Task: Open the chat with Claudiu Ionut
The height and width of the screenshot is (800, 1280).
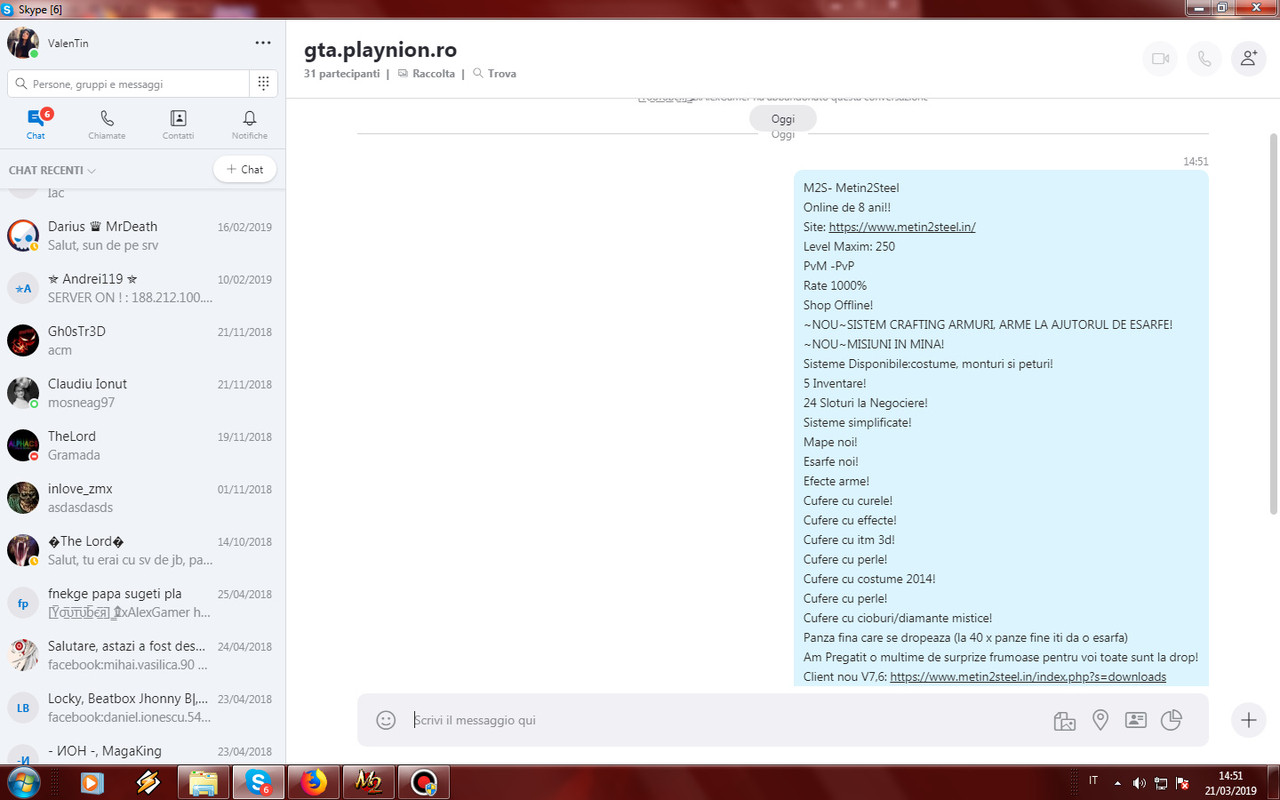Action: [x=142, y=393]
